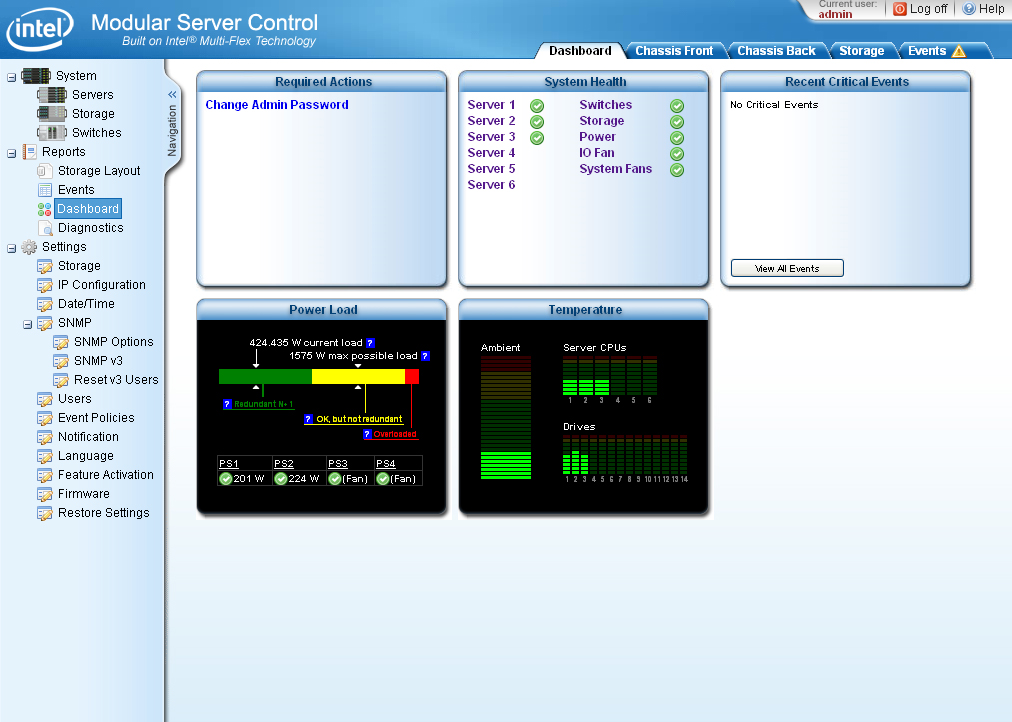Click the Events list icon in the tree

coord(45,190)
